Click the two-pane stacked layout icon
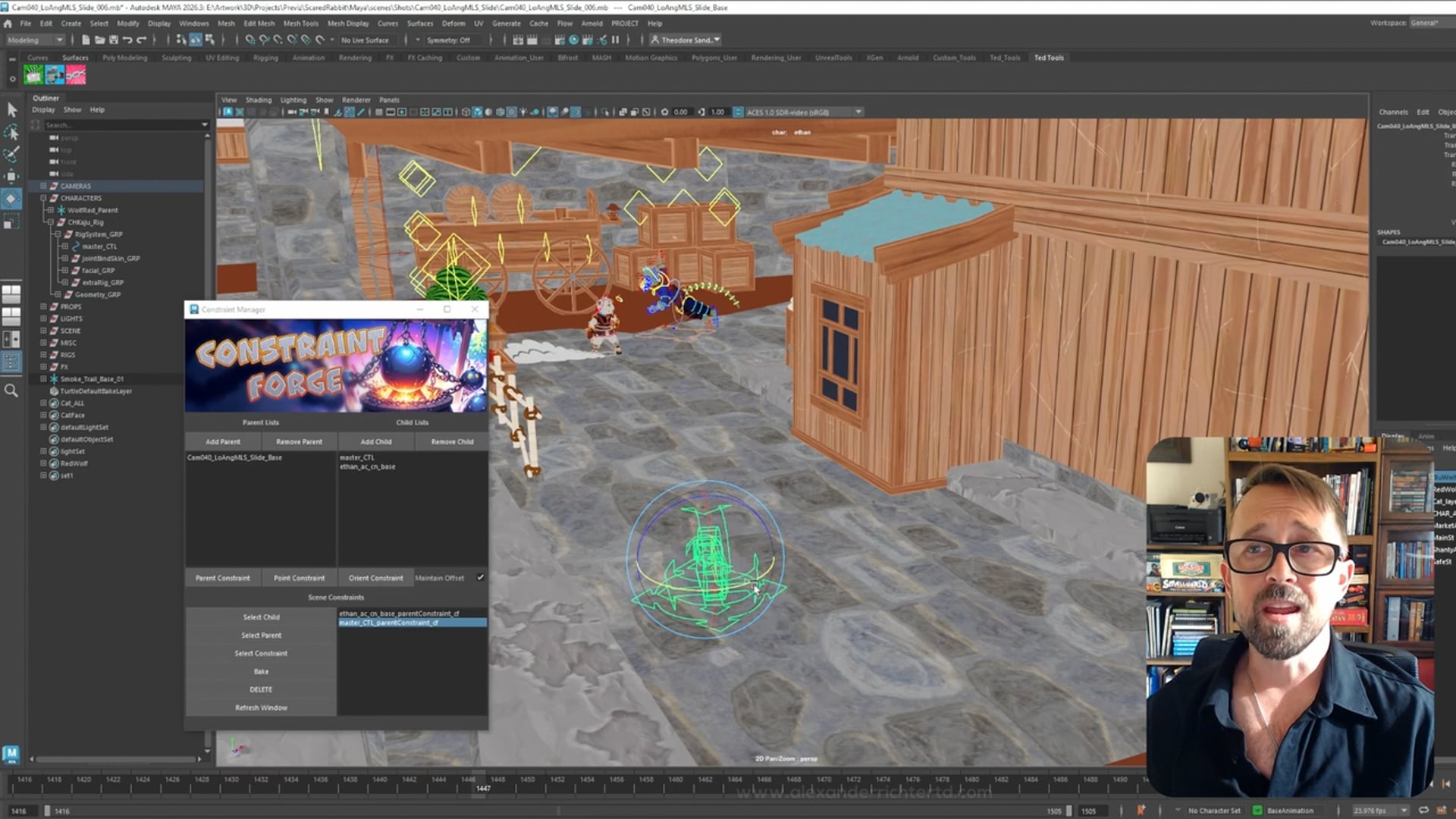1456x819 pixels. click(11, 316)
